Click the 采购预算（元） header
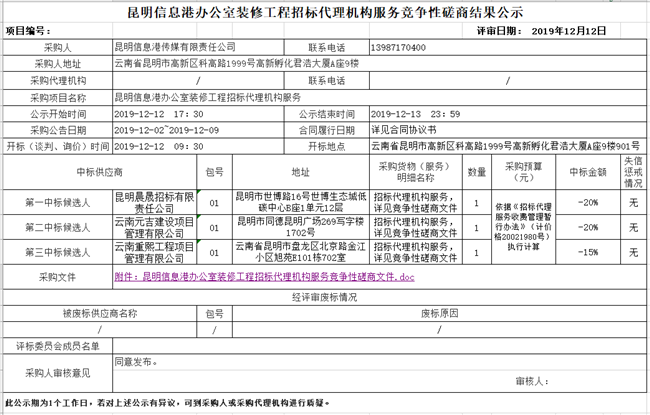 [523, 172]
